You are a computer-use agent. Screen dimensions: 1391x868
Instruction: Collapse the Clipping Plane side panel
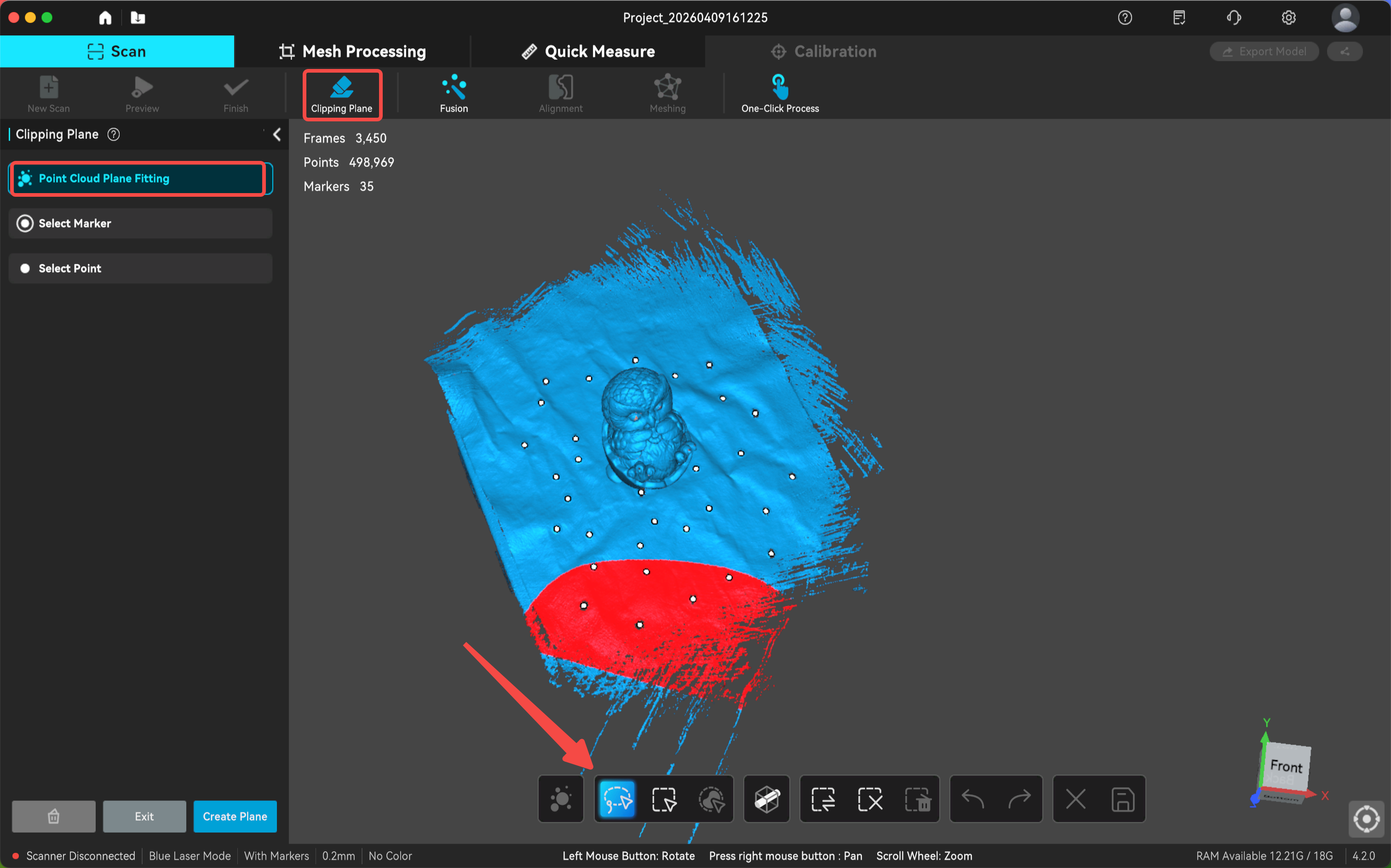coord(277,134)
